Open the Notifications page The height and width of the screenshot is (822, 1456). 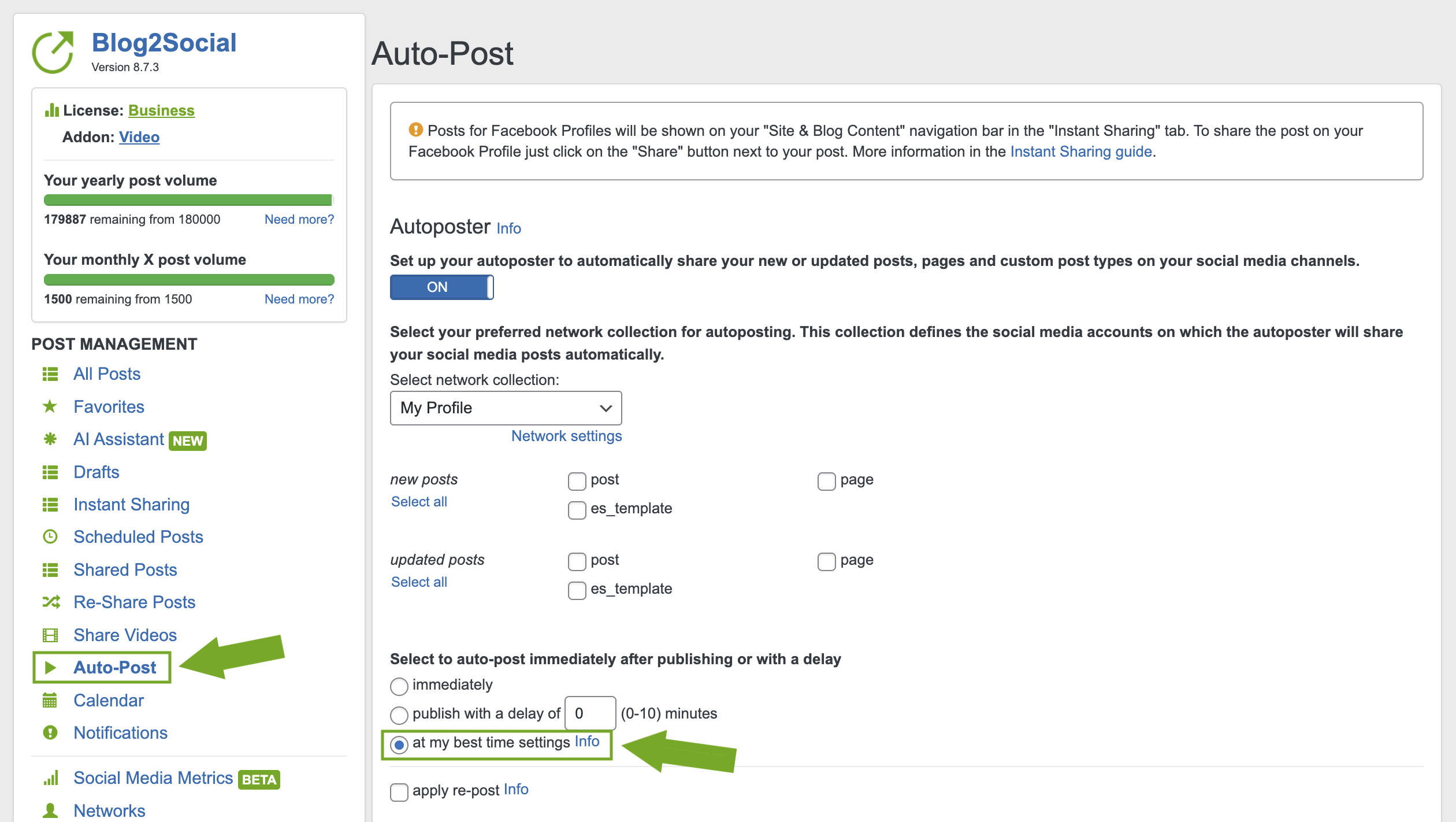coord(120,732)
